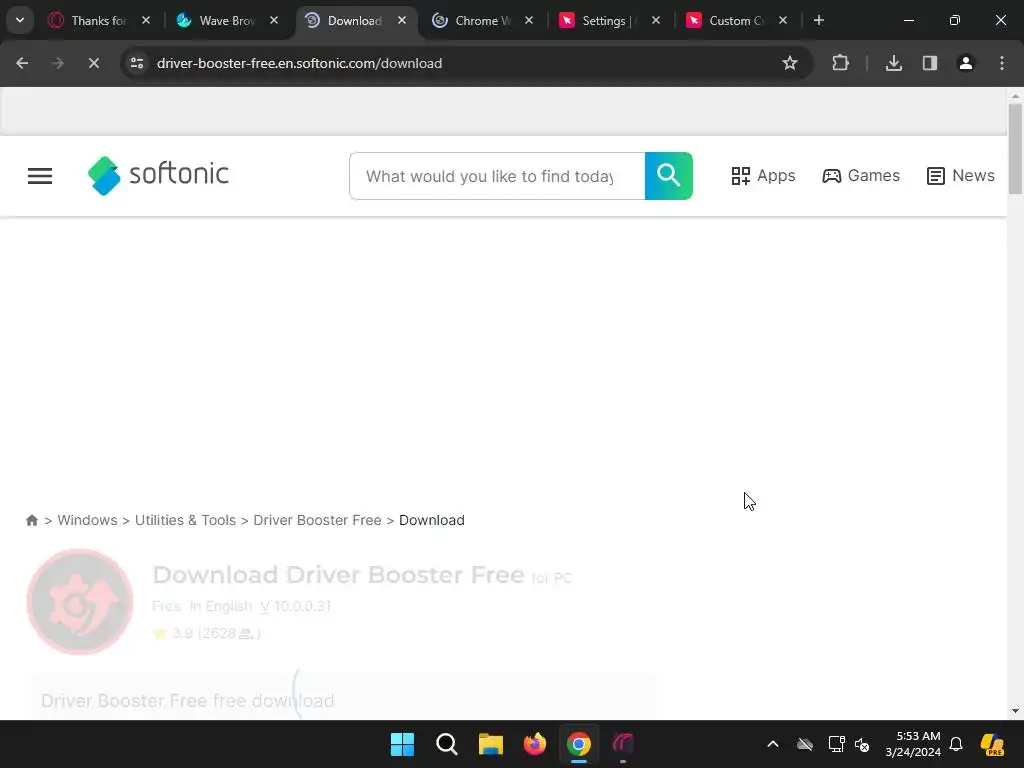
Task: Click the green search magnifier button
Action: coord(669,176)
